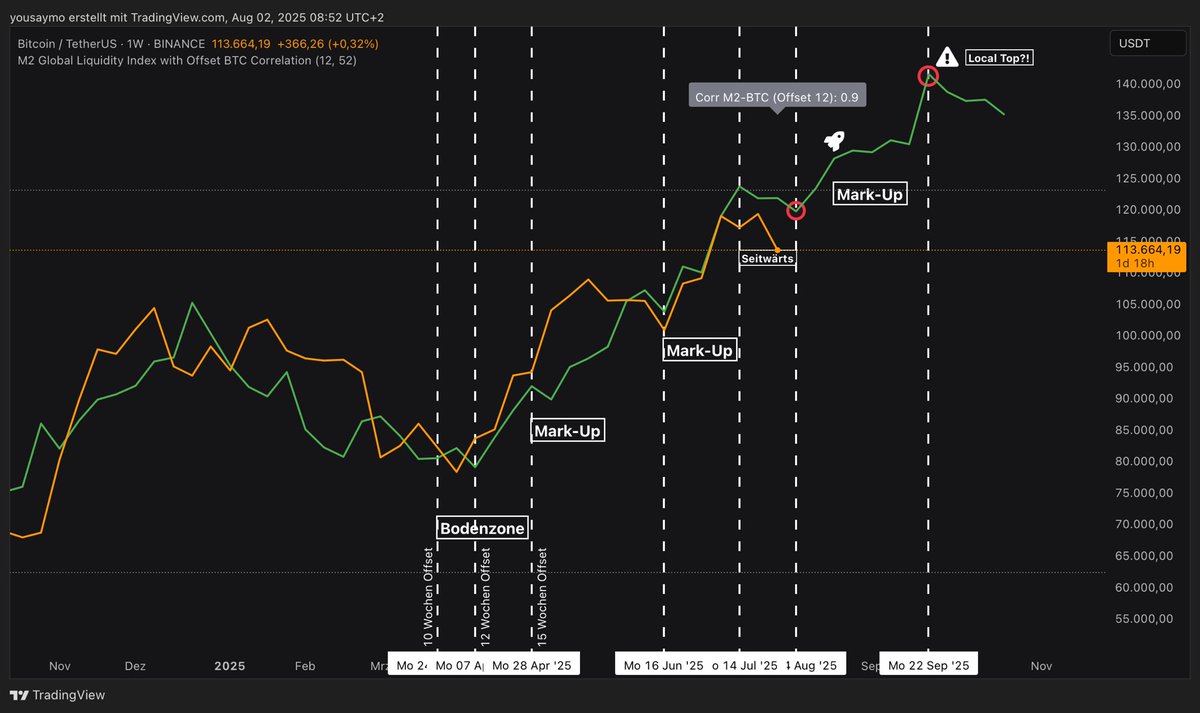The image size is (1200, 713).
Task: Select the red circle marker at the September peak
Action: coord(928,76)
